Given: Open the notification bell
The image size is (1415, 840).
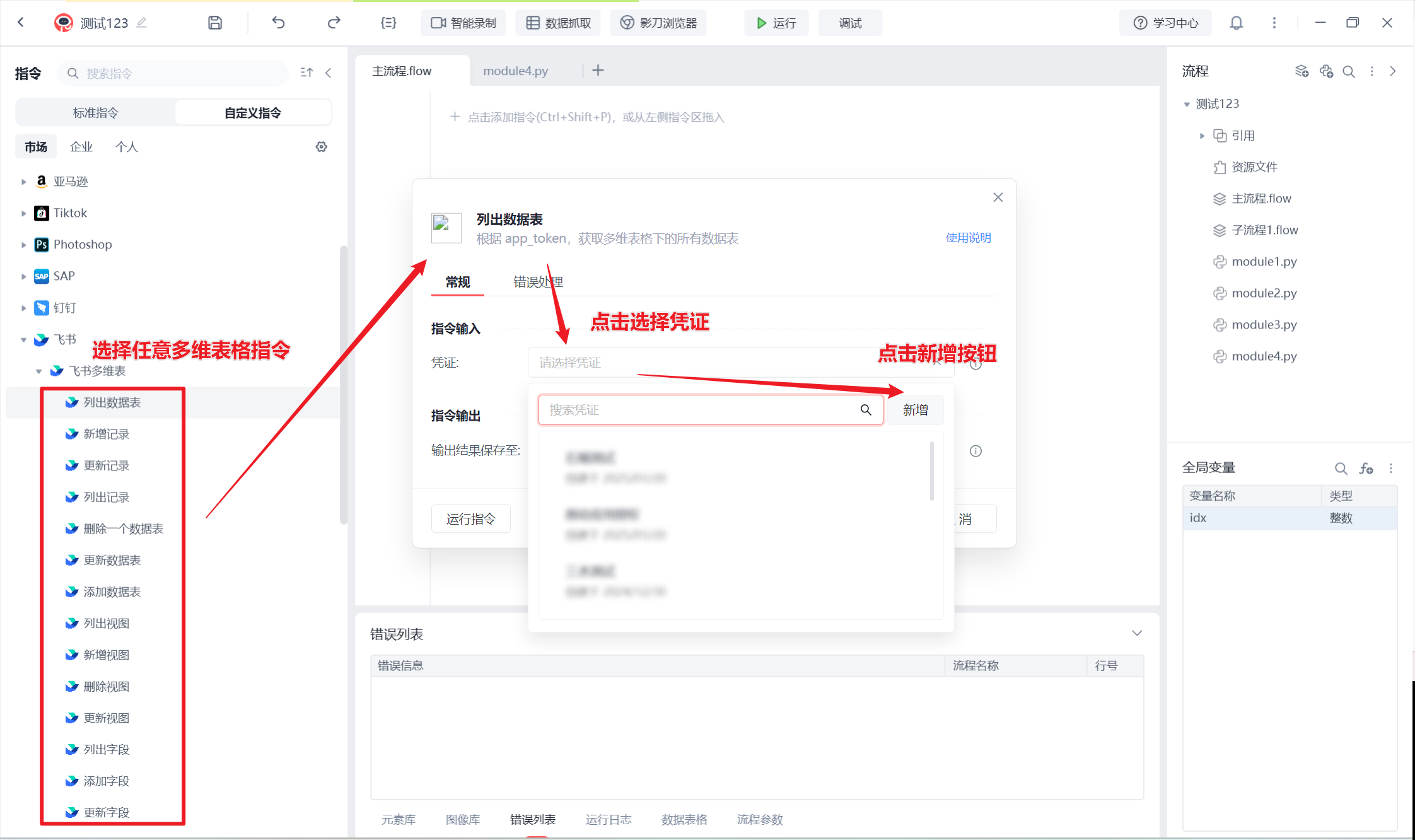Looking at the screenshot, I should pyautogui.click(x=1236, y=23).
